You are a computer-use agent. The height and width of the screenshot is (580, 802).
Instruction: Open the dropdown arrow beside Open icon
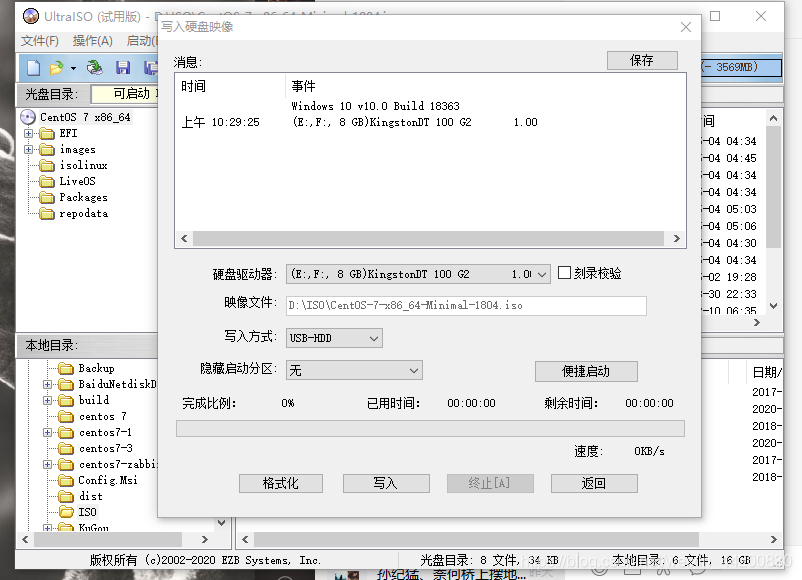coord(74,68)
